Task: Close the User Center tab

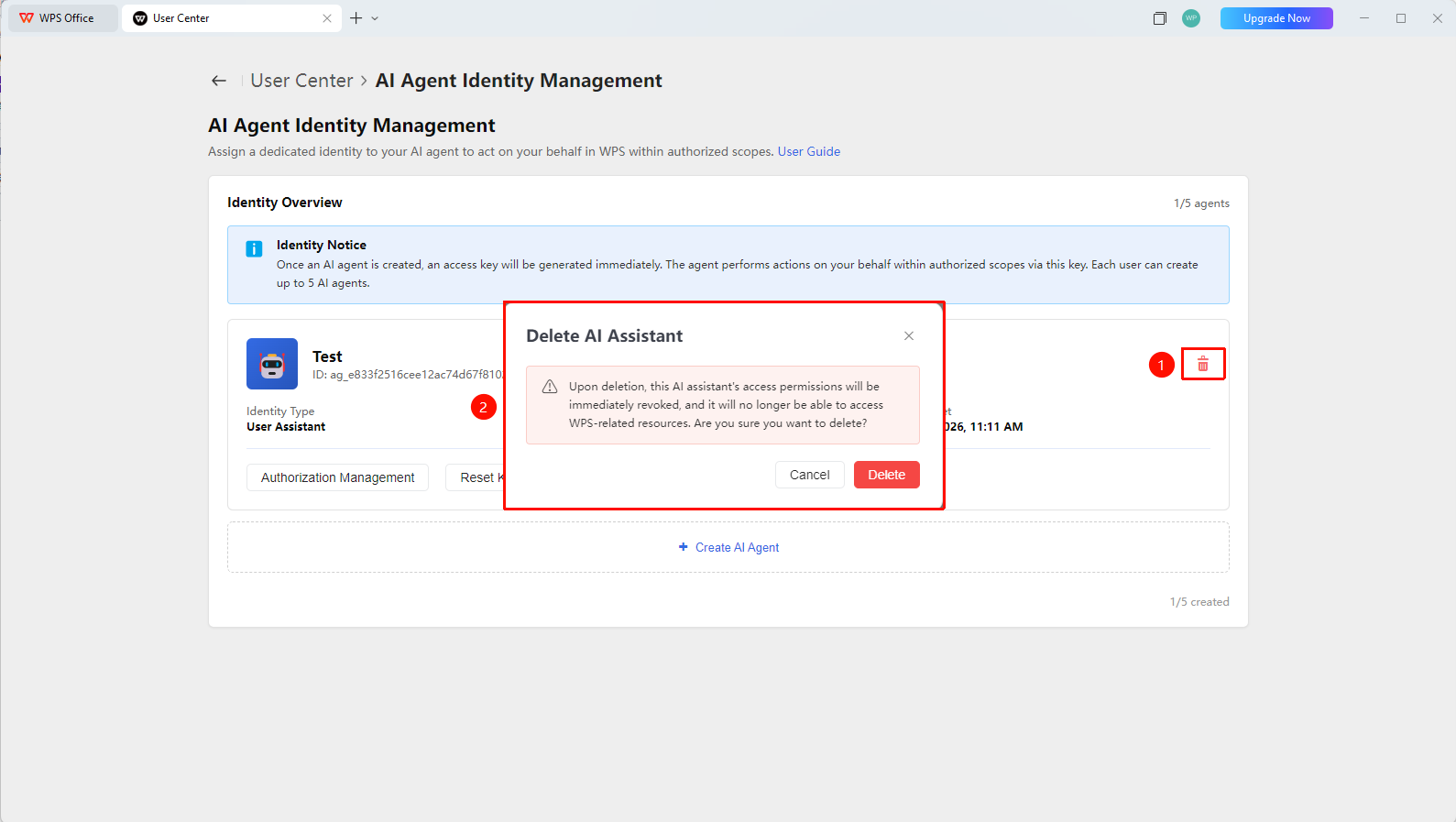Action: (327, 18)
